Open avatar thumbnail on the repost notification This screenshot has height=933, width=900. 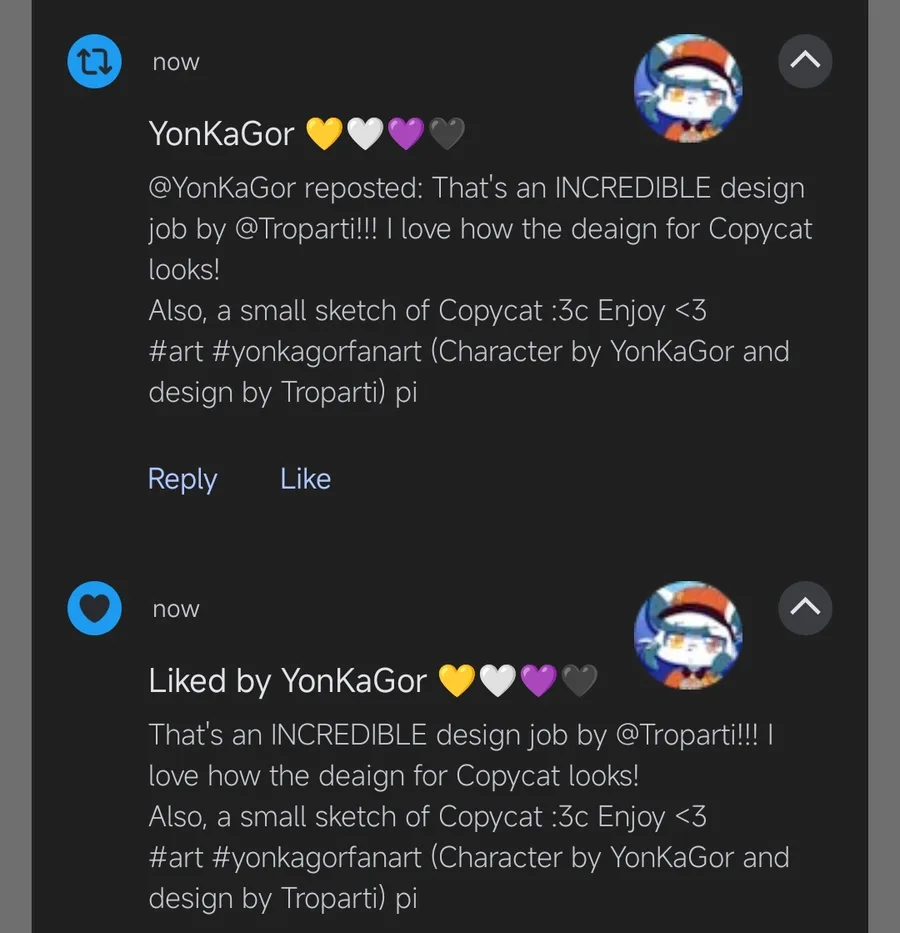pos(688,89)
